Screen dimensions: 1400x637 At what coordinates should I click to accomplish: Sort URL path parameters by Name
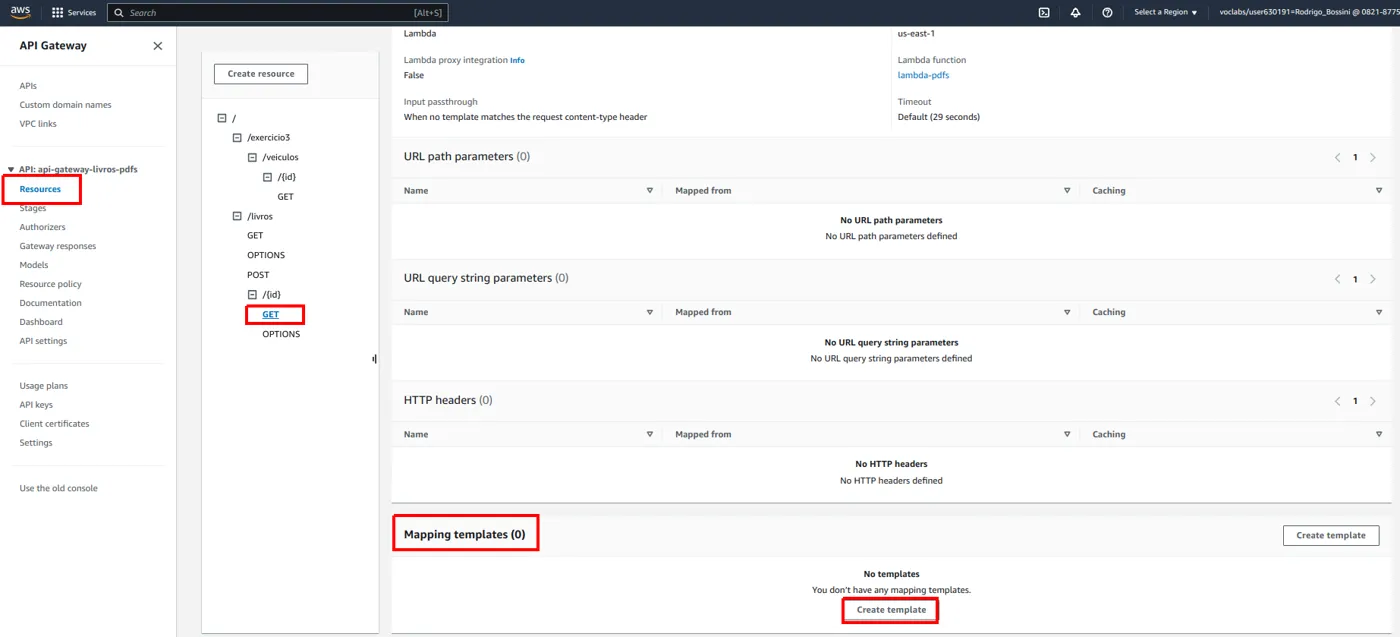click(649, 190)
